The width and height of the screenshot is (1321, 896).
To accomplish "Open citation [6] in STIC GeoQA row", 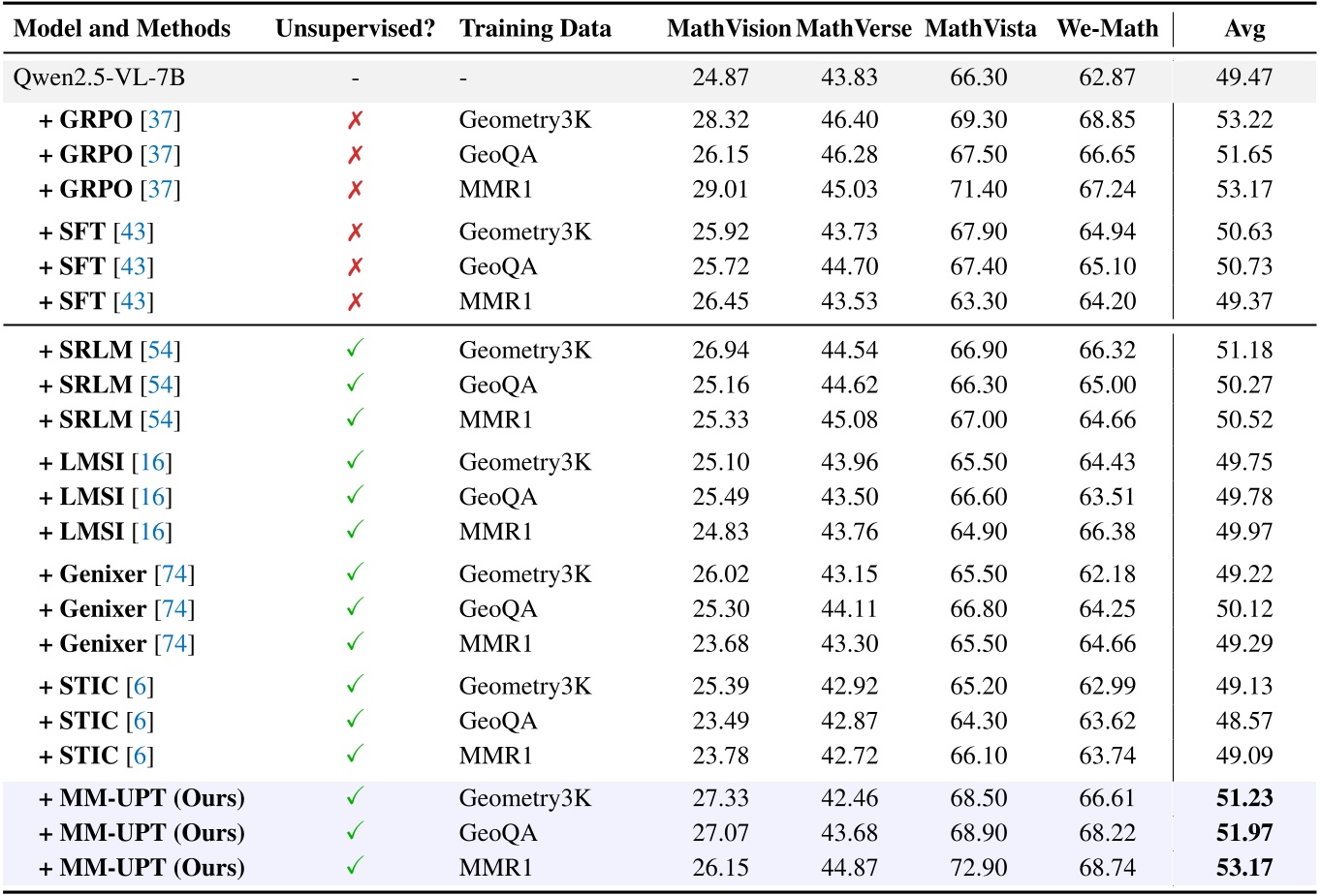I will click(x=141, y=722).
